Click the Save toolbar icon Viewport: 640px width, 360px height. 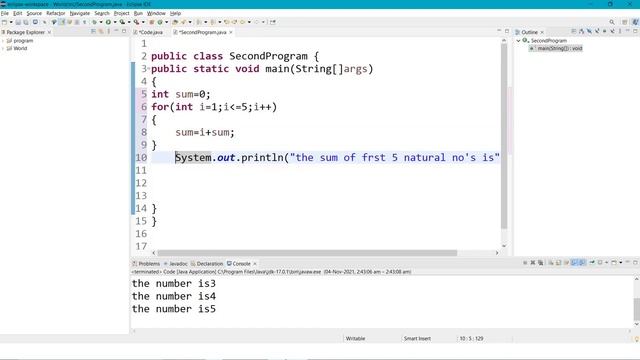click(18, 22)
